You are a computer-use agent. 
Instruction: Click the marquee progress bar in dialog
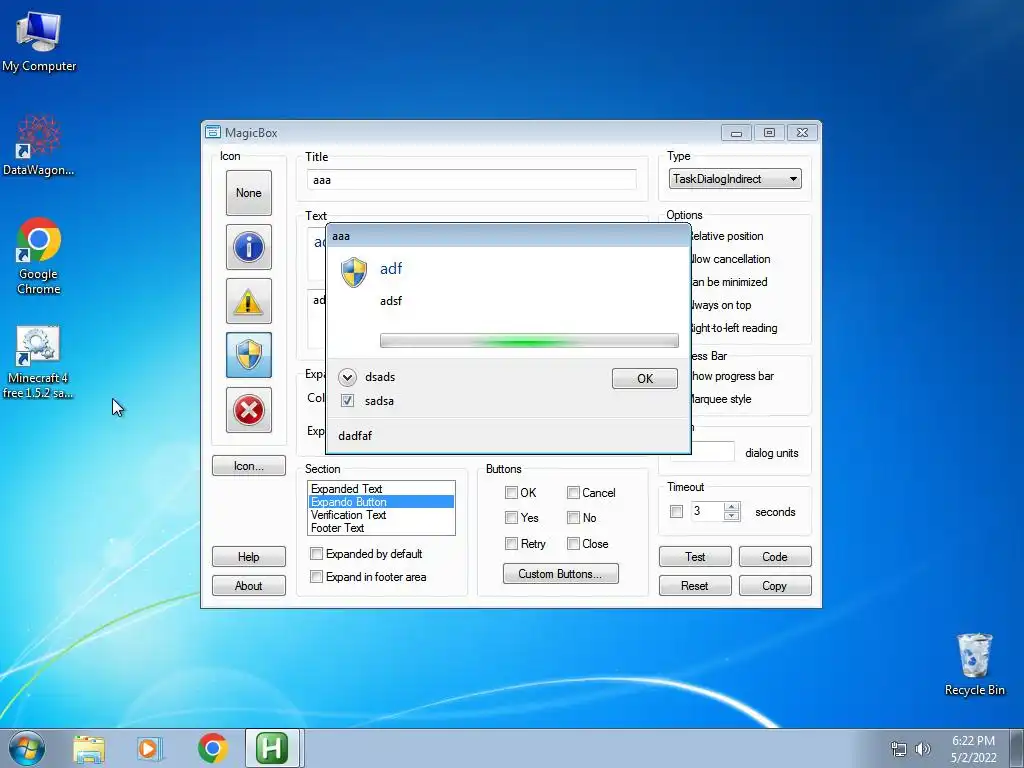point(529,341)
